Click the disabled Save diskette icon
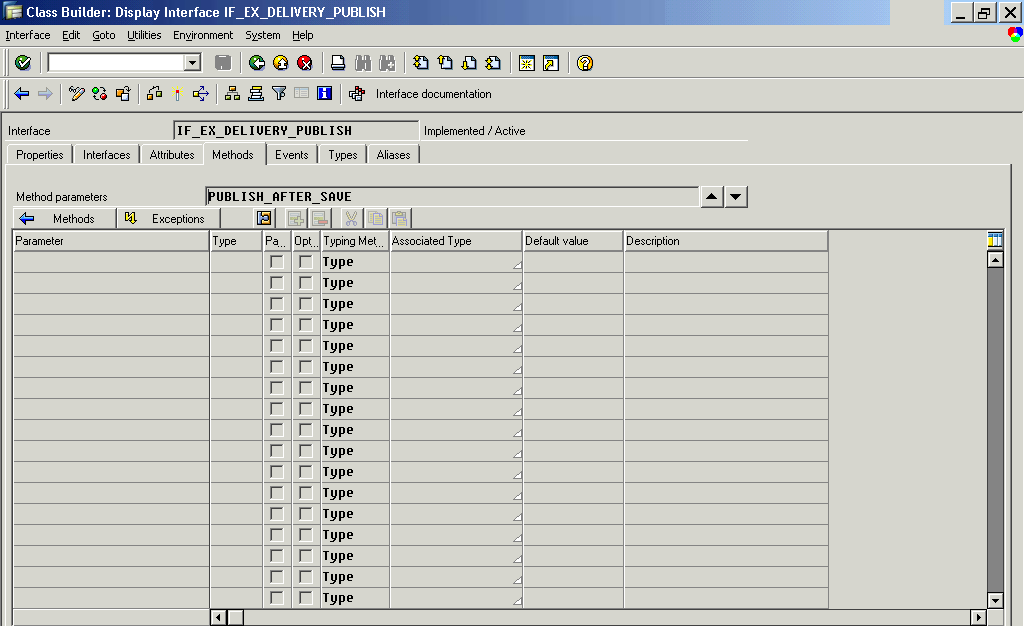This screenshot has height=626, width=1024. (223, 63)
